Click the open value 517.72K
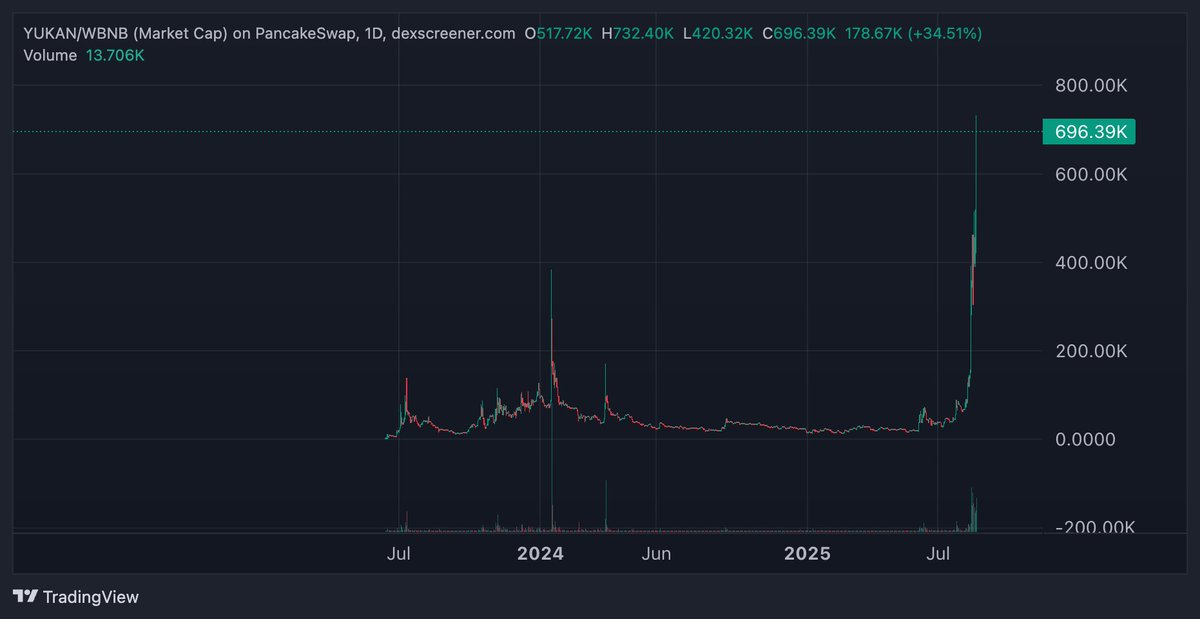Image resolution: width=1200 pixels, height=619 pixels. coord(564,33)
